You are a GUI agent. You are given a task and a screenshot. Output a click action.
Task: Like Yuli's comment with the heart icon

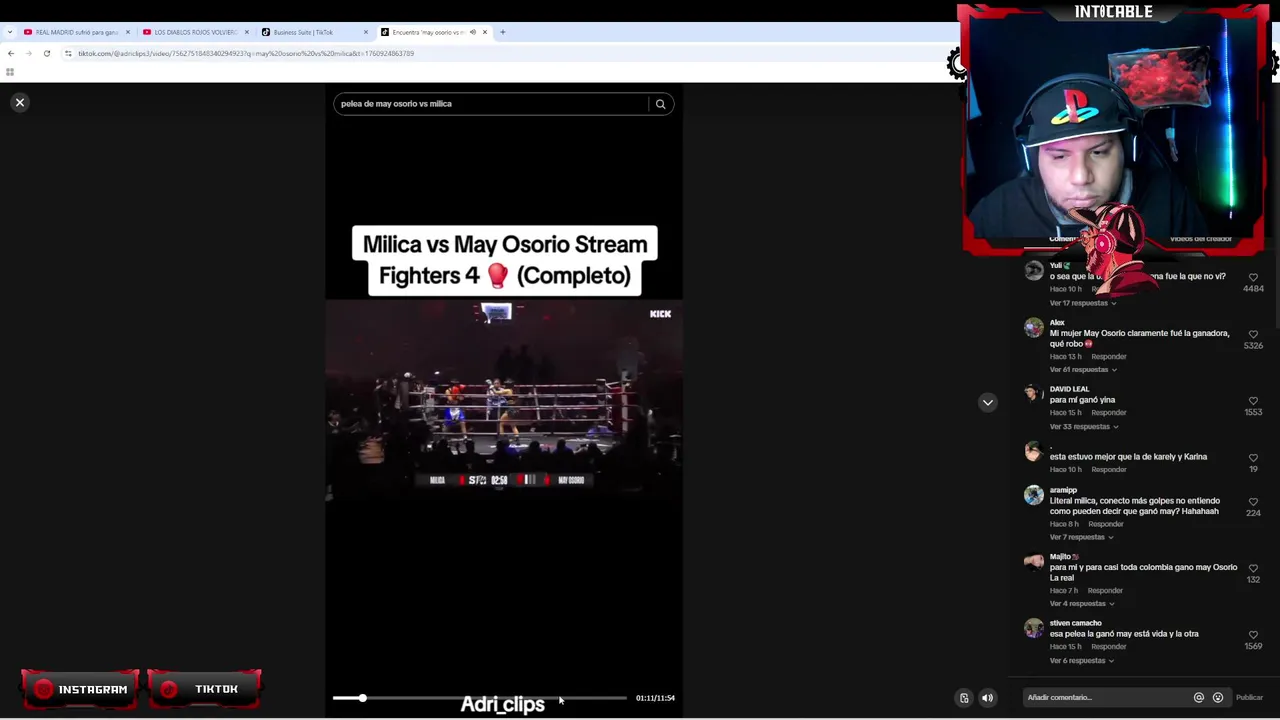tap(1253, 277)
